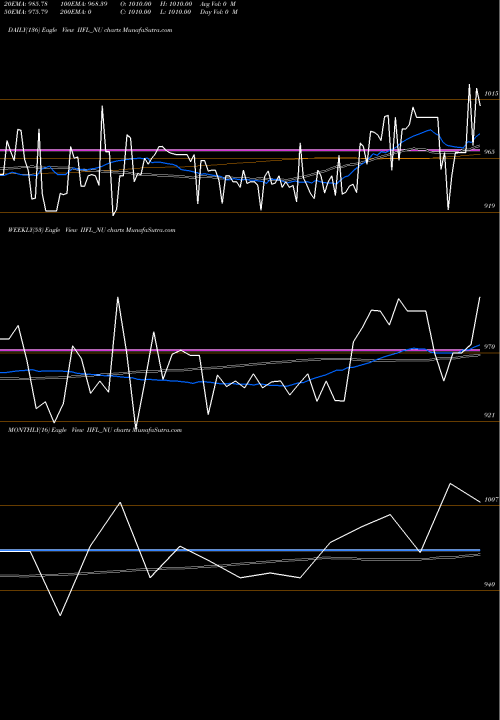Click the 'Avg Vol' readout
The height and width of the screenshot is (720, 500).
coord(218,4)
